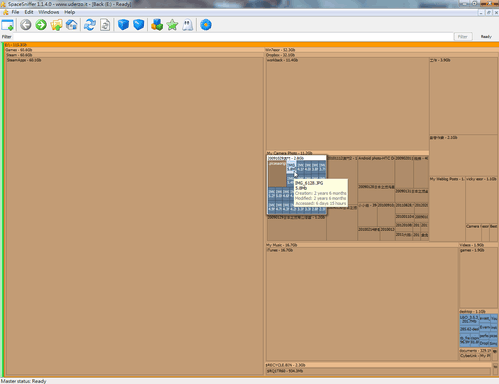Select the My Weblog Posts folder block
Screen dimensions: 499x384
point(447,208)
